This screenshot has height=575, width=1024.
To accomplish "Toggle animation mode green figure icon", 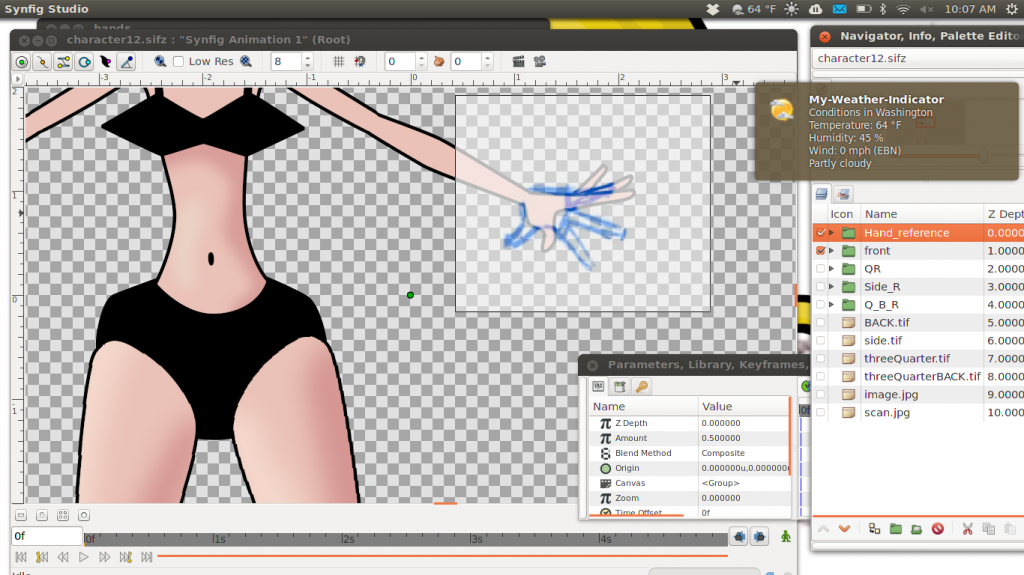I will click(786, 536).
